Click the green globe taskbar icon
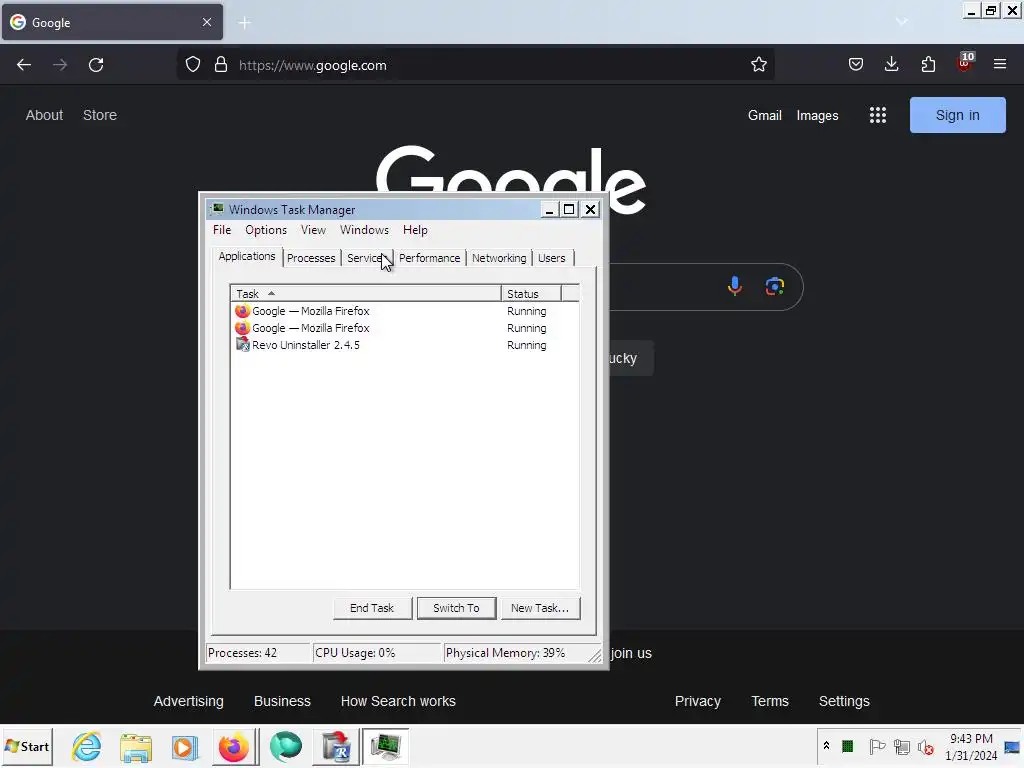This screenshot has height=768, width=1024. click(285, 746)
